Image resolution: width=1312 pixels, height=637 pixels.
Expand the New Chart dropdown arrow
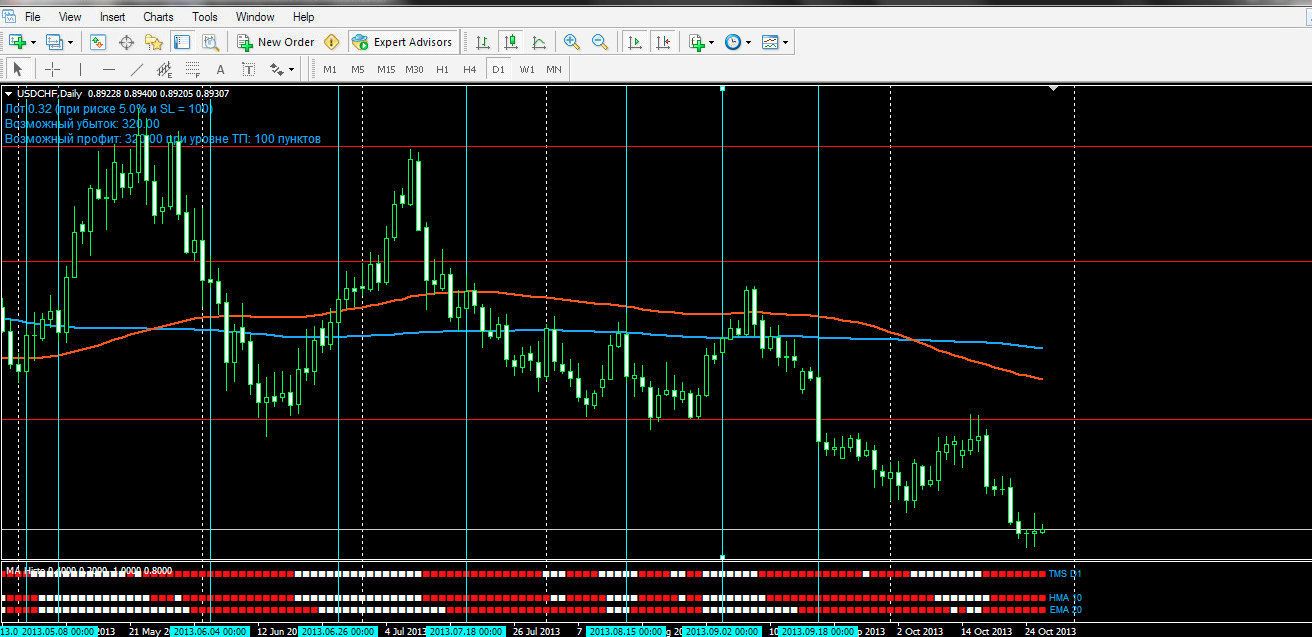(x=33, y=43)
